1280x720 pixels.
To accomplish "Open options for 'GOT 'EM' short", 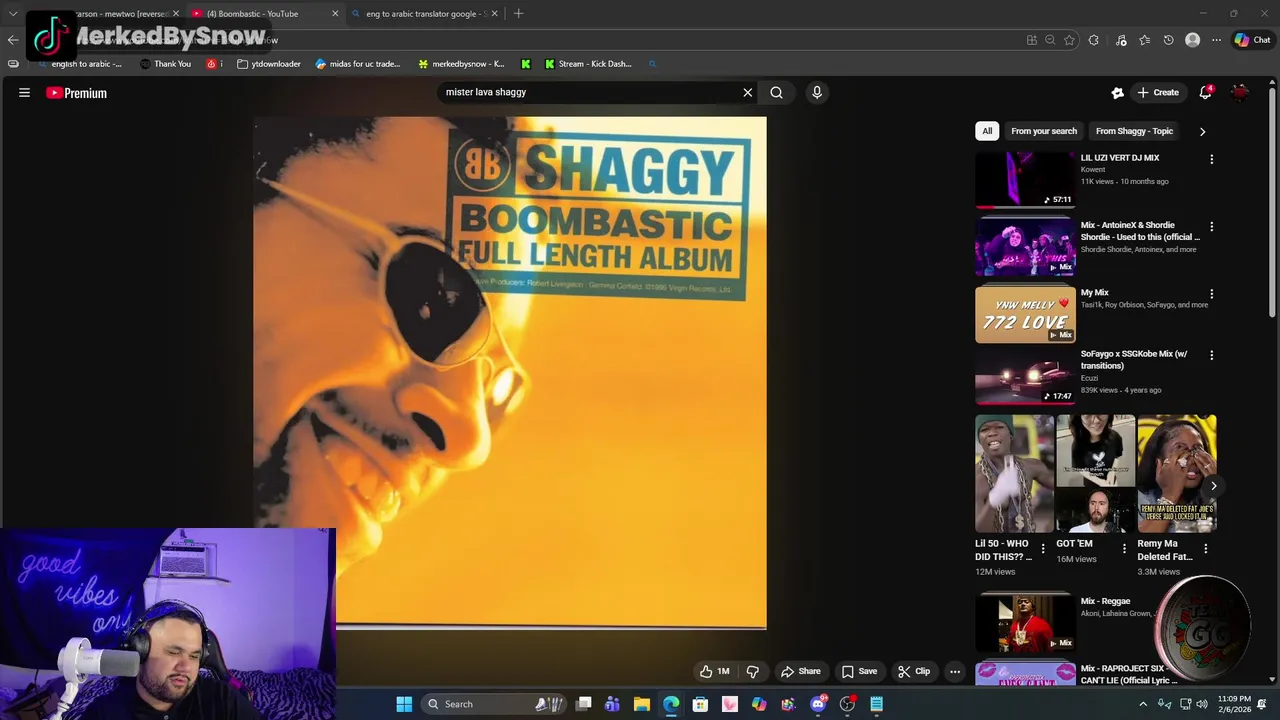I will (x=1124, y=549).
